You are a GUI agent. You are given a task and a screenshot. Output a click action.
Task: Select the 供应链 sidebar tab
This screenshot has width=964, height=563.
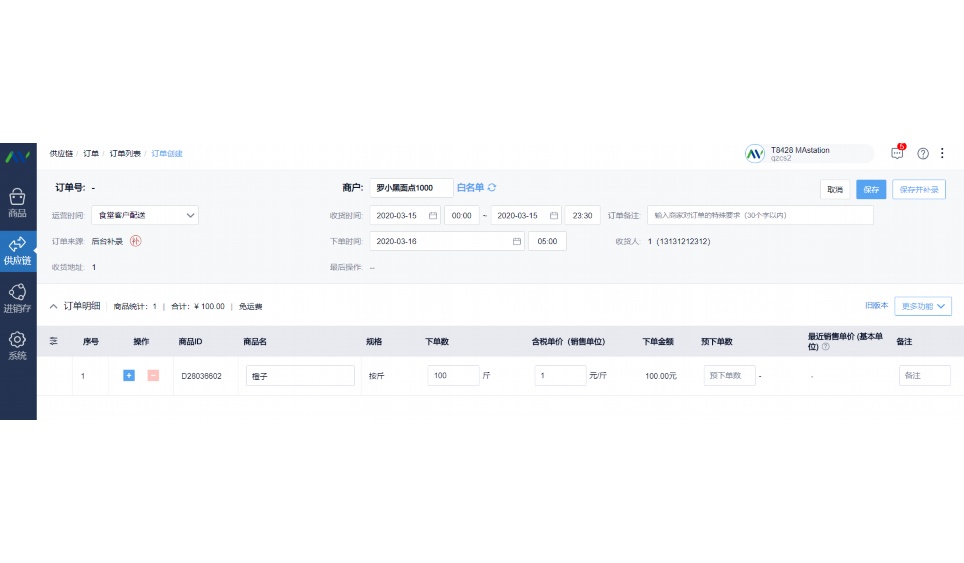(17, 250)
